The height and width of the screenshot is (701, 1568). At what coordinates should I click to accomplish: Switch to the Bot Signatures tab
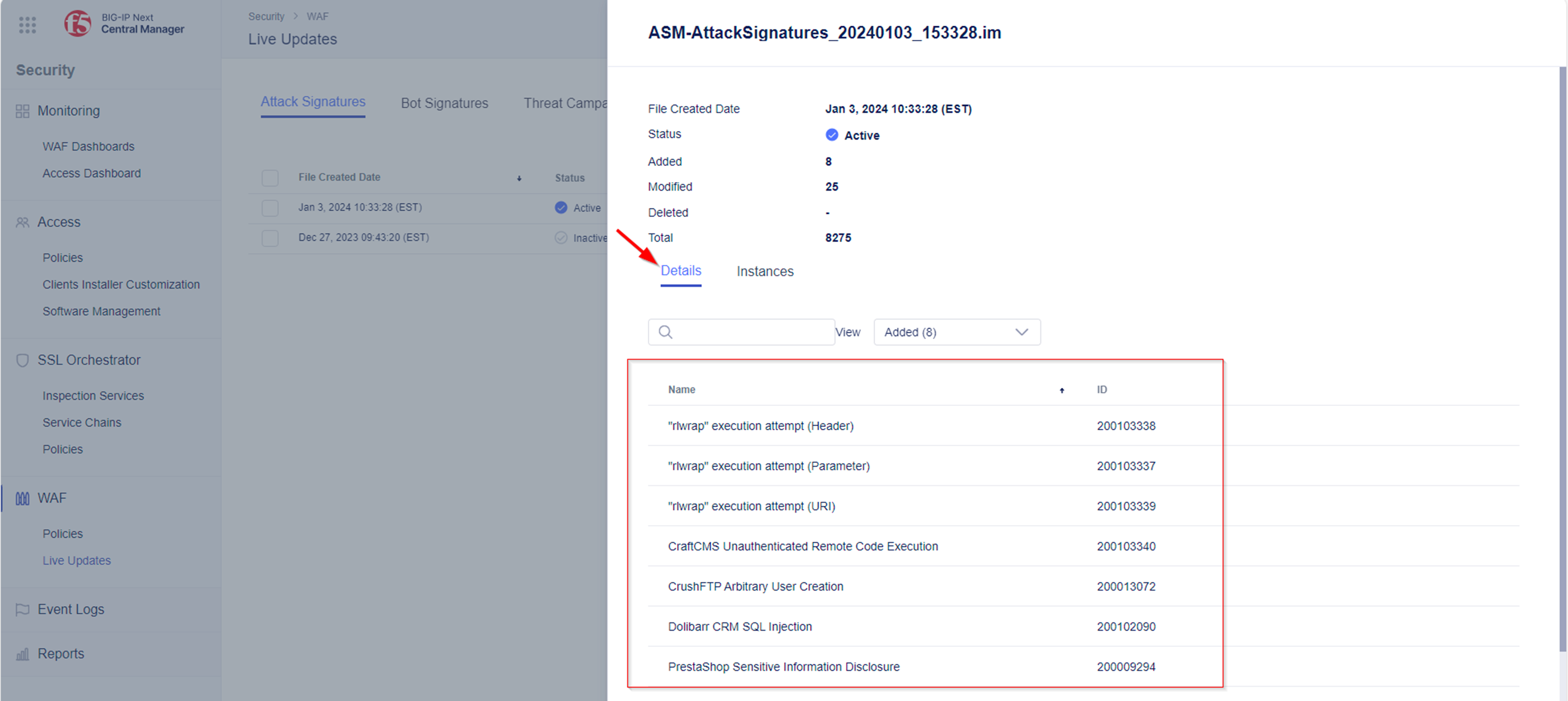point(443,102)
